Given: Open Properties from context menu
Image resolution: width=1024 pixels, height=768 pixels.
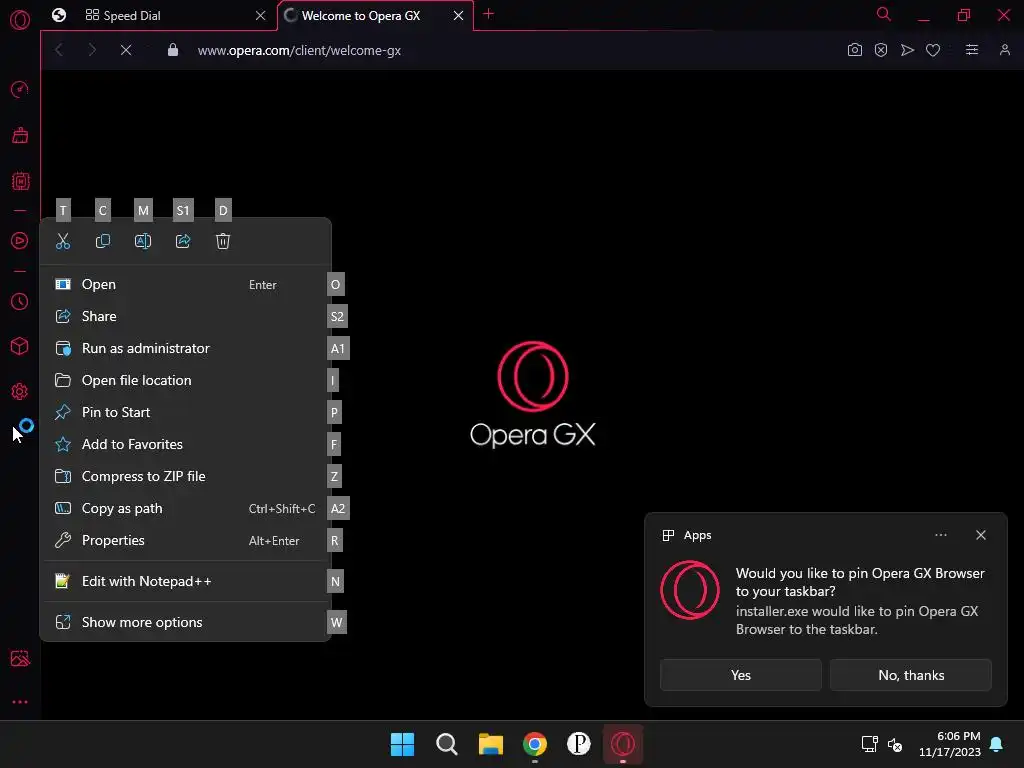Looking at the screenshot, I should point(185,540).
